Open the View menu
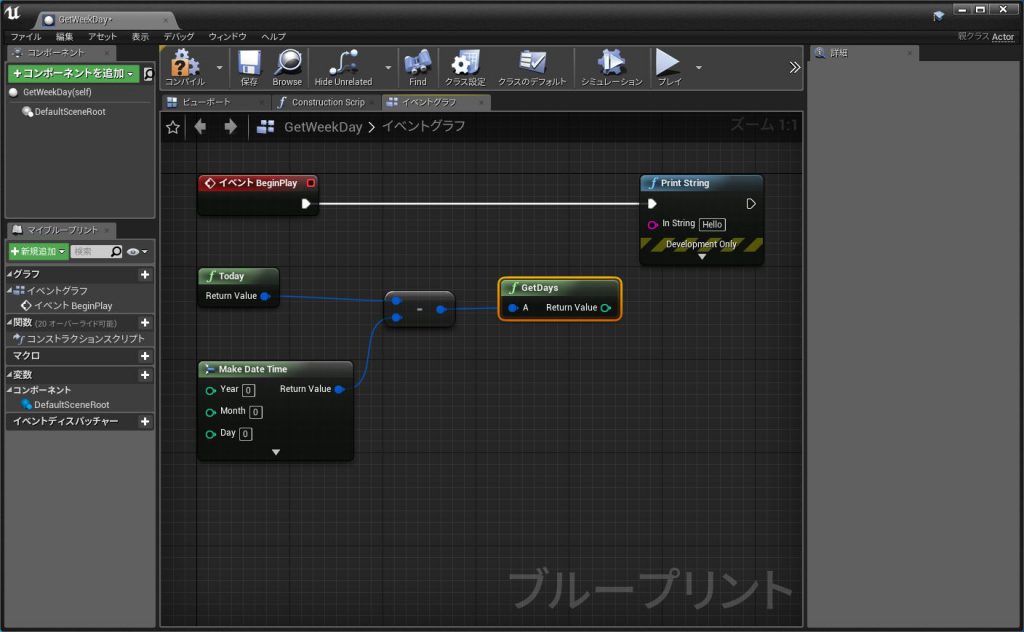The image size is (1024, 632). [140, 37]
